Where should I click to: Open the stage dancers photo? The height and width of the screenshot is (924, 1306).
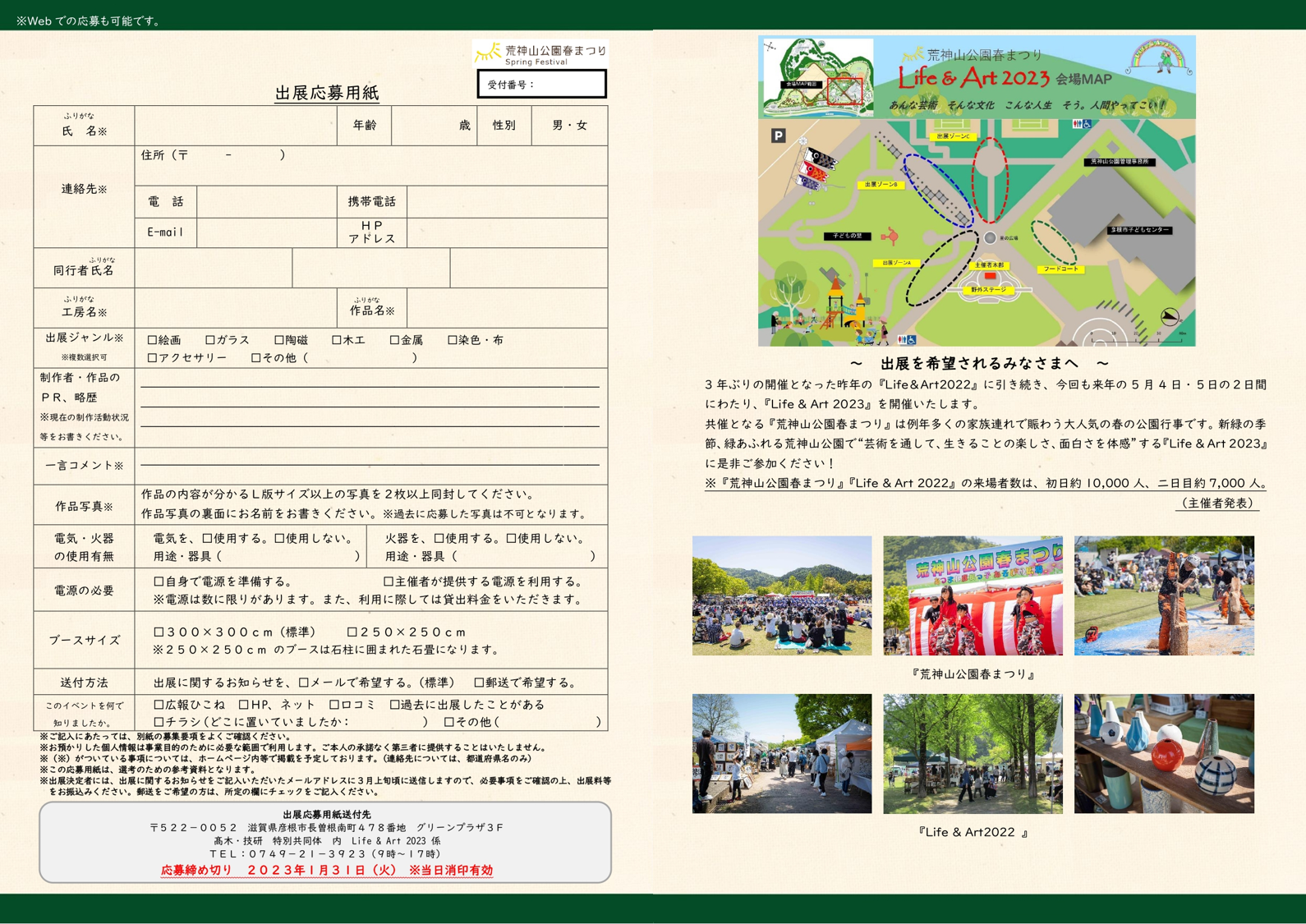pos(973,595)
